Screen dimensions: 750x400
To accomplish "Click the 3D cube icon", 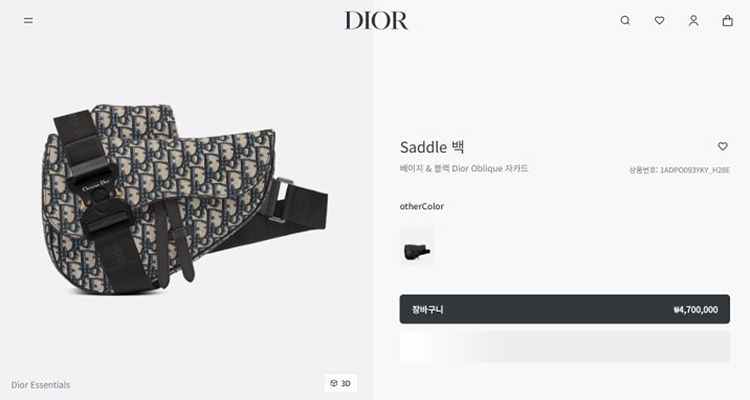I will click(334, 383).
